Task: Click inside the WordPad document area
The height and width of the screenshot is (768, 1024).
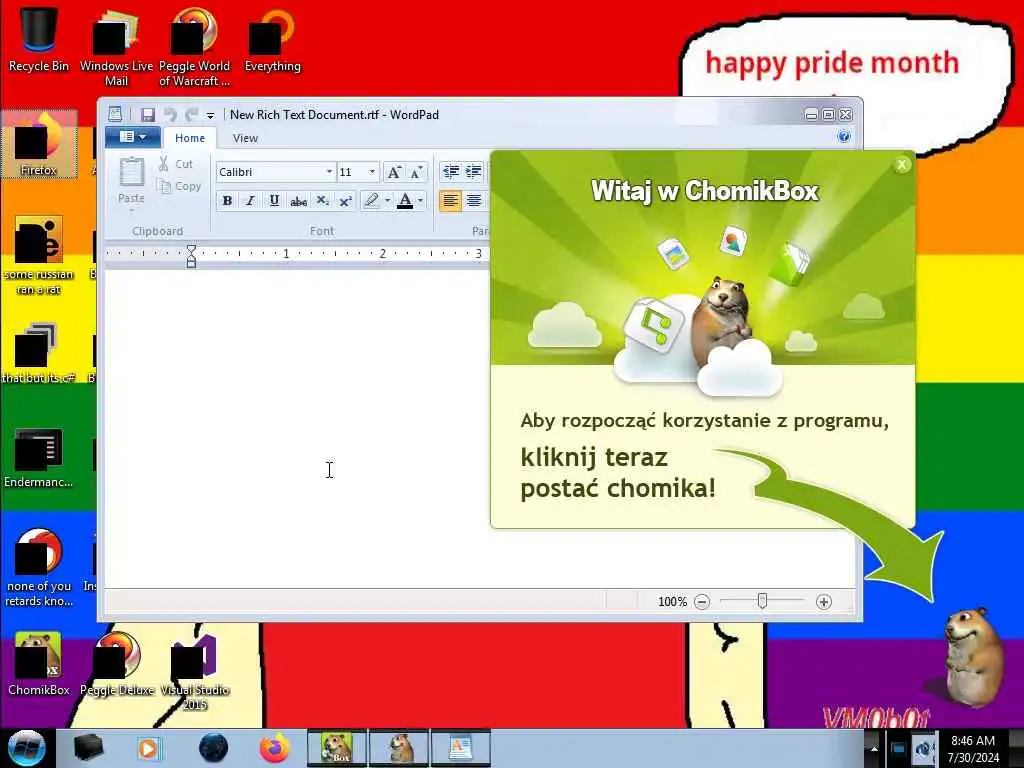Action: click(x=297, y=428)
